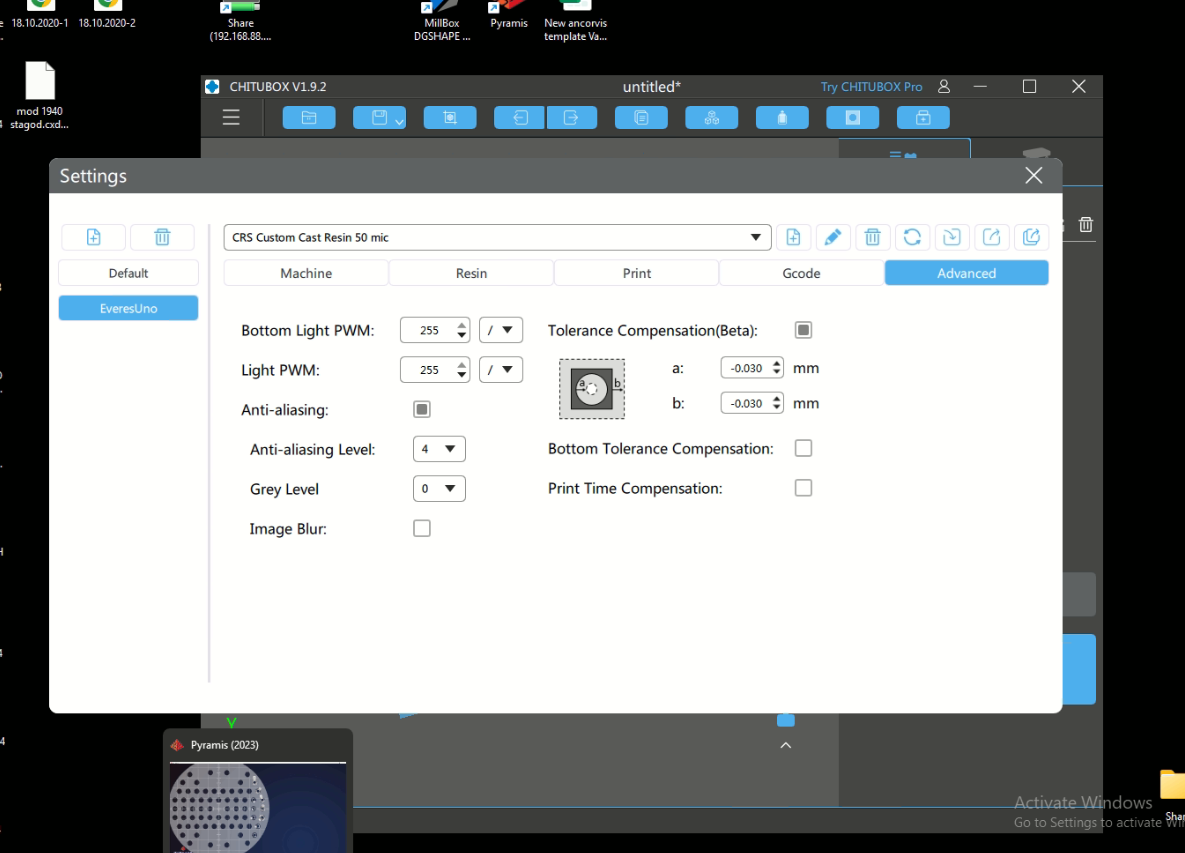Click the user account icon
This screenshot has height=853, width=1185.
click(x=944, y=87)
